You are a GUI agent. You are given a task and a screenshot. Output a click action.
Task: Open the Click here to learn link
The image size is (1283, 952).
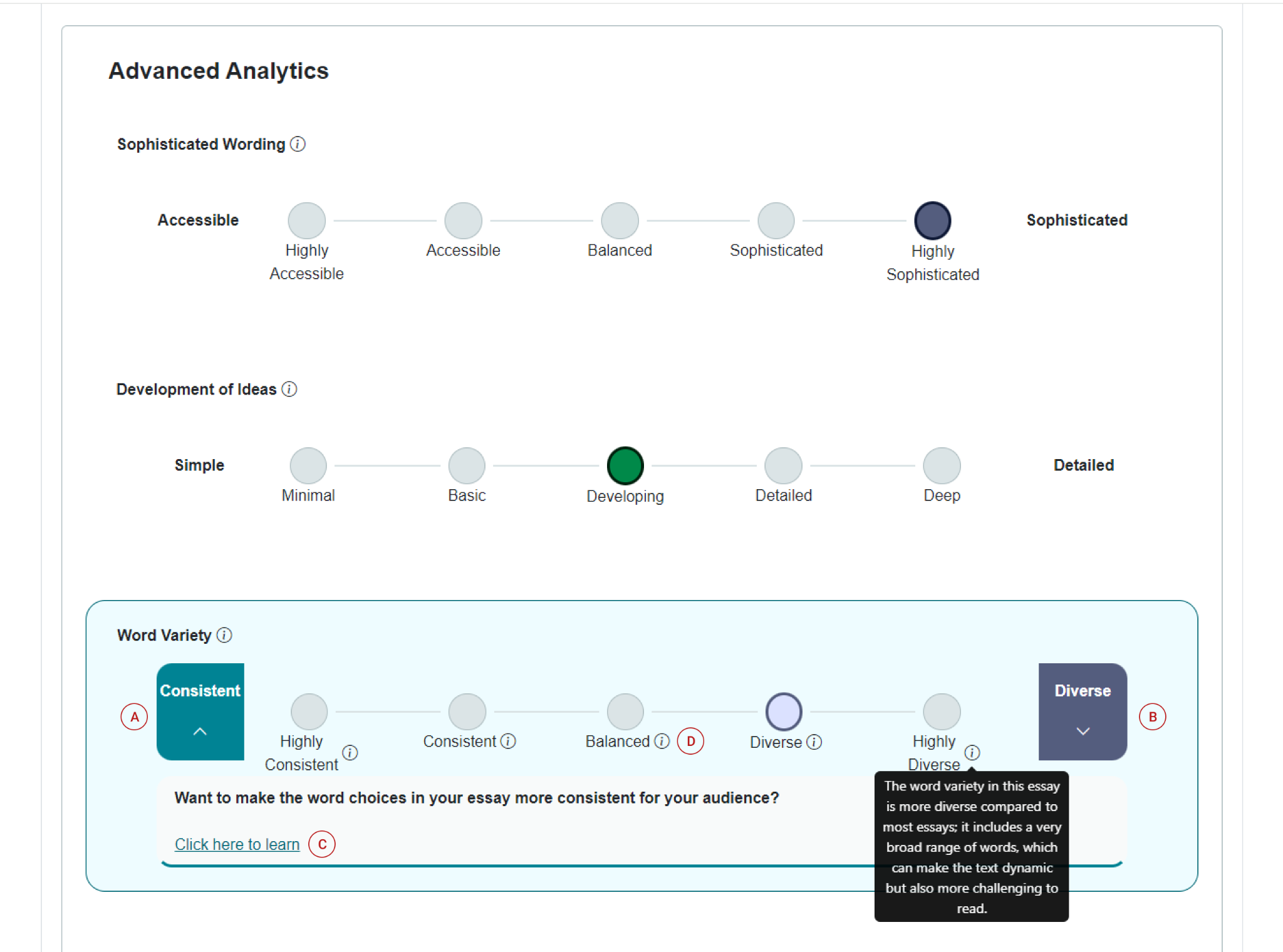(x=237, y=844)
